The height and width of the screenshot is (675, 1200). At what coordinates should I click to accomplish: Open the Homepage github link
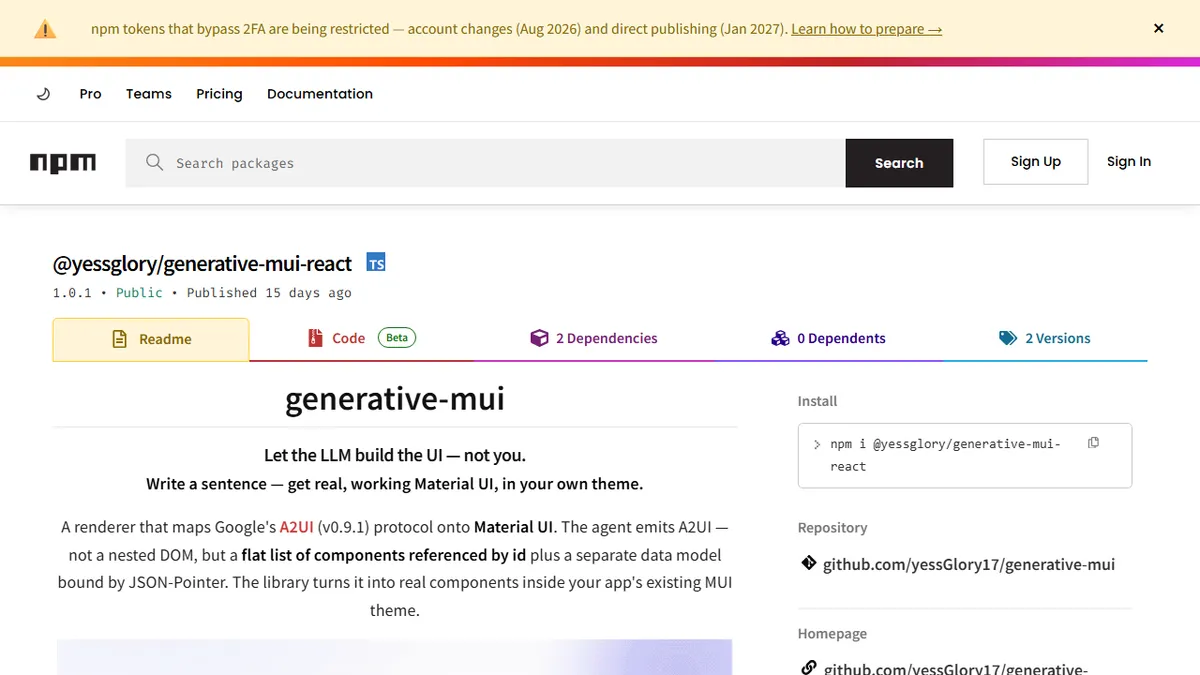point(956,668)
